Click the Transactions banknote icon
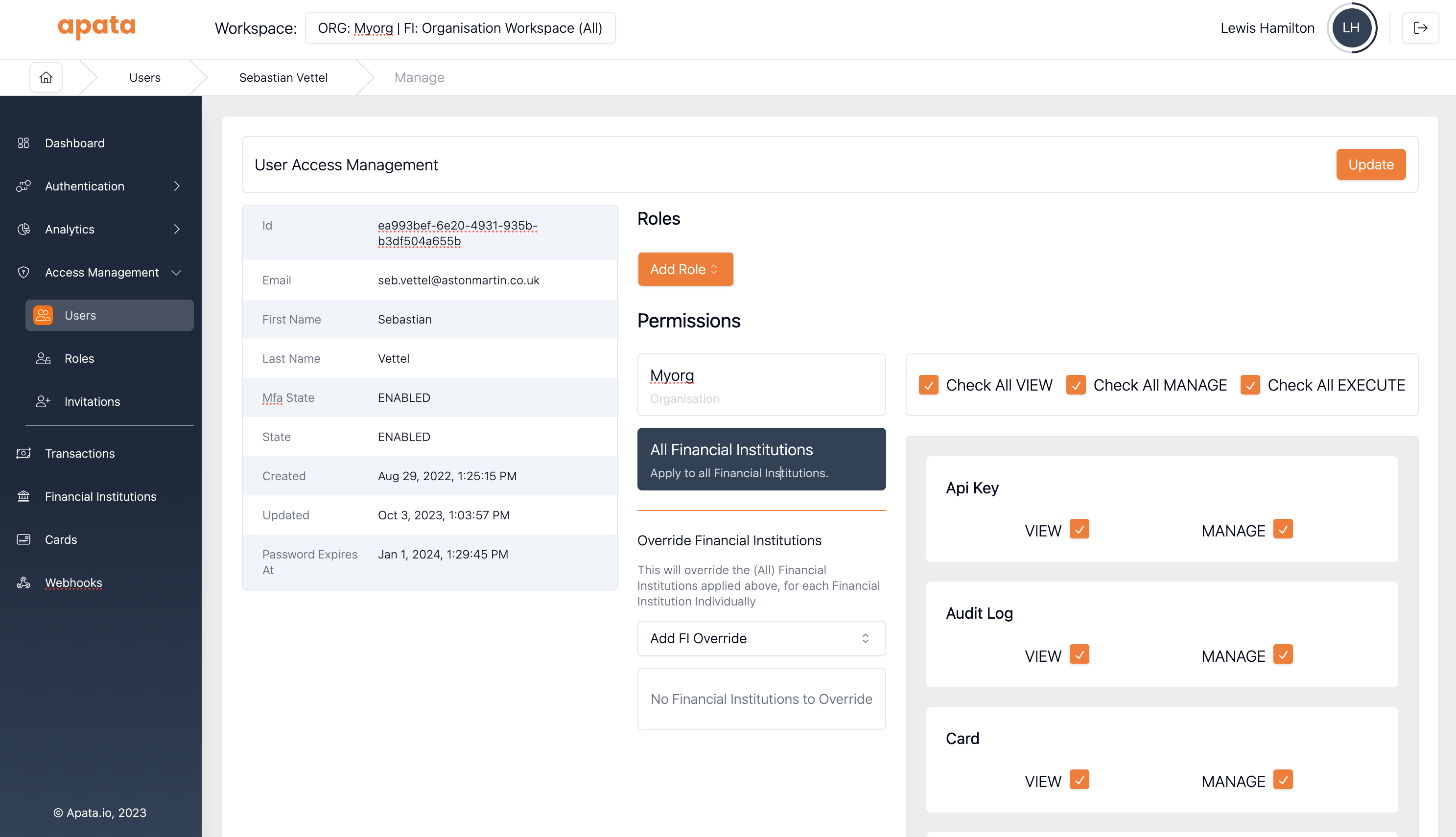Screen dimensions: 1456x837 pos(23,454)
